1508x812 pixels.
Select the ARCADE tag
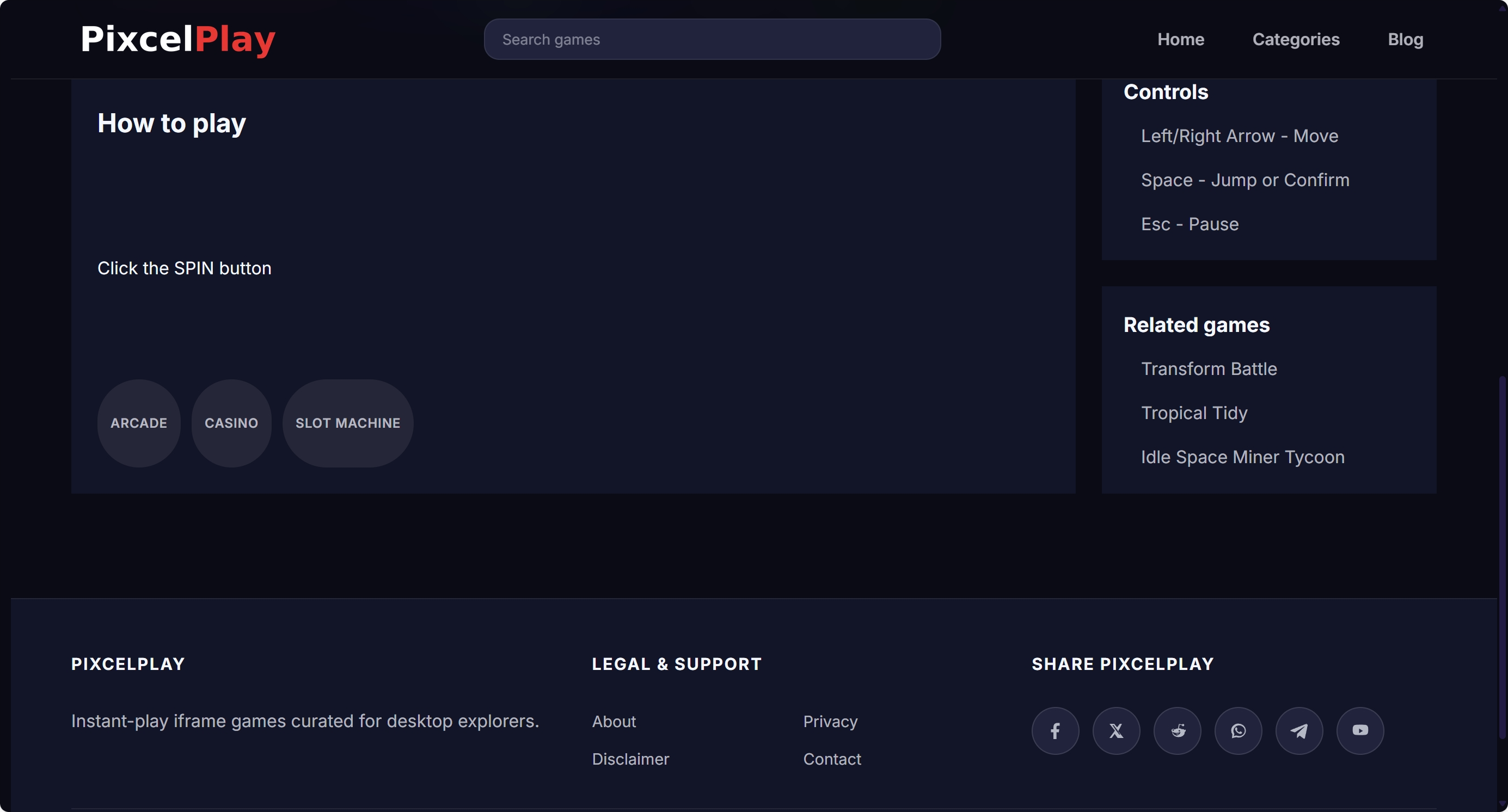(x=139, y=423)
